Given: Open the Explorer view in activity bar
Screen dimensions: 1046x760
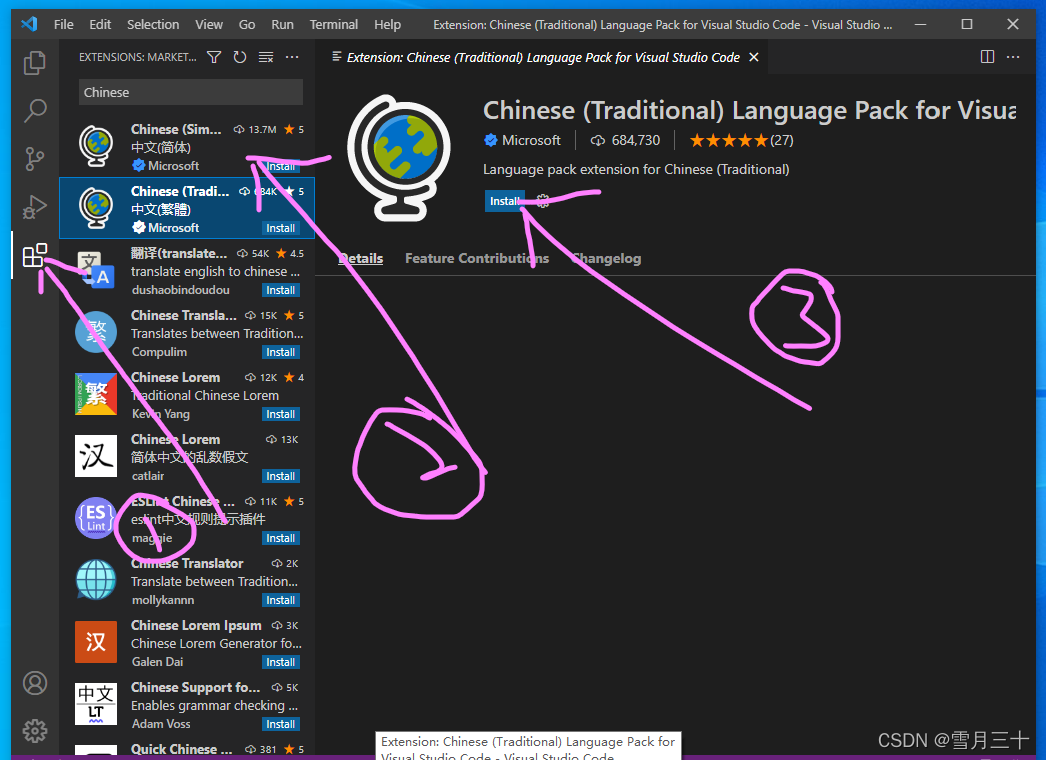Looking at the screenshot, I should click(35, 63).
